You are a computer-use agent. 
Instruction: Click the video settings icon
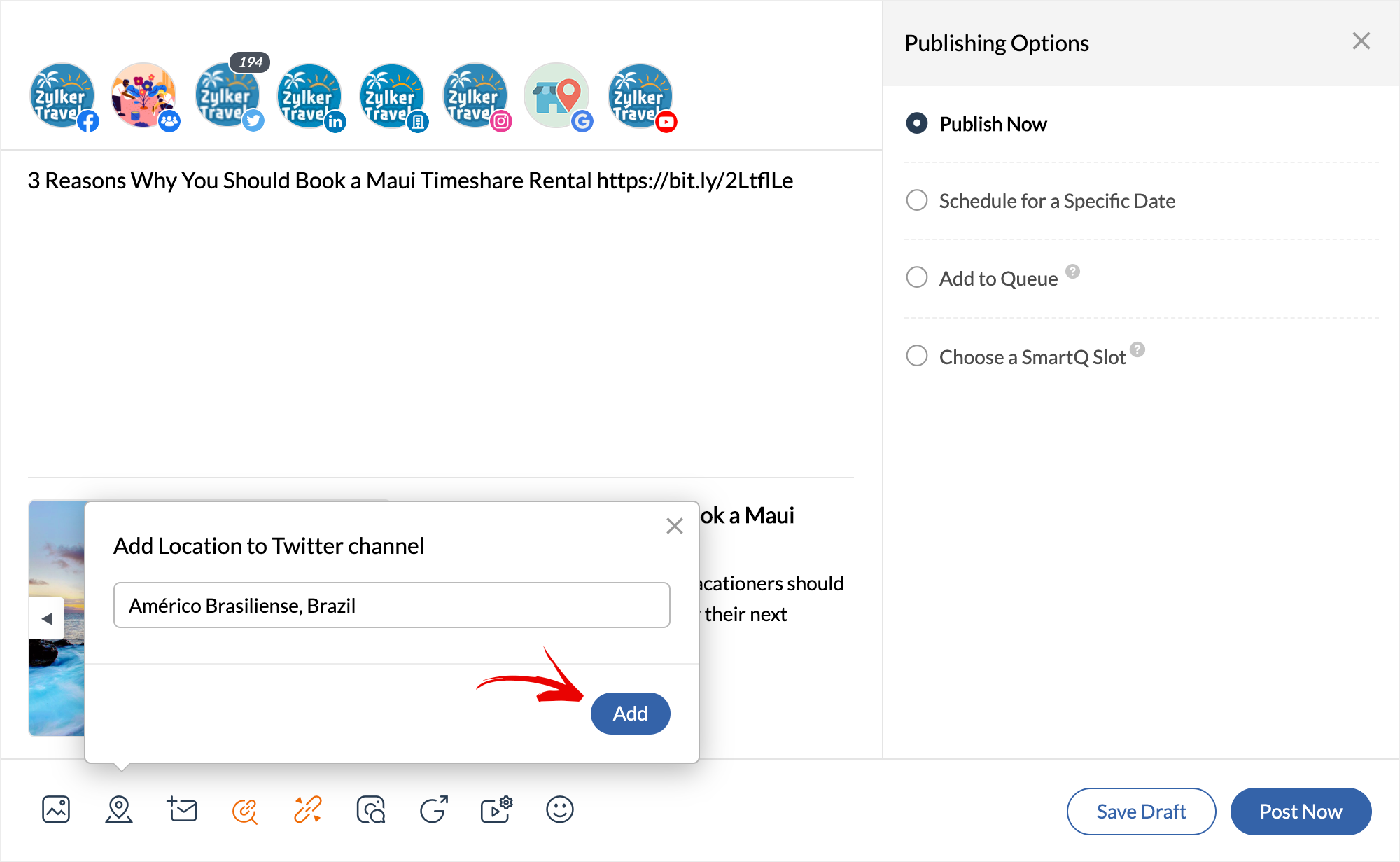pos(496,809)
